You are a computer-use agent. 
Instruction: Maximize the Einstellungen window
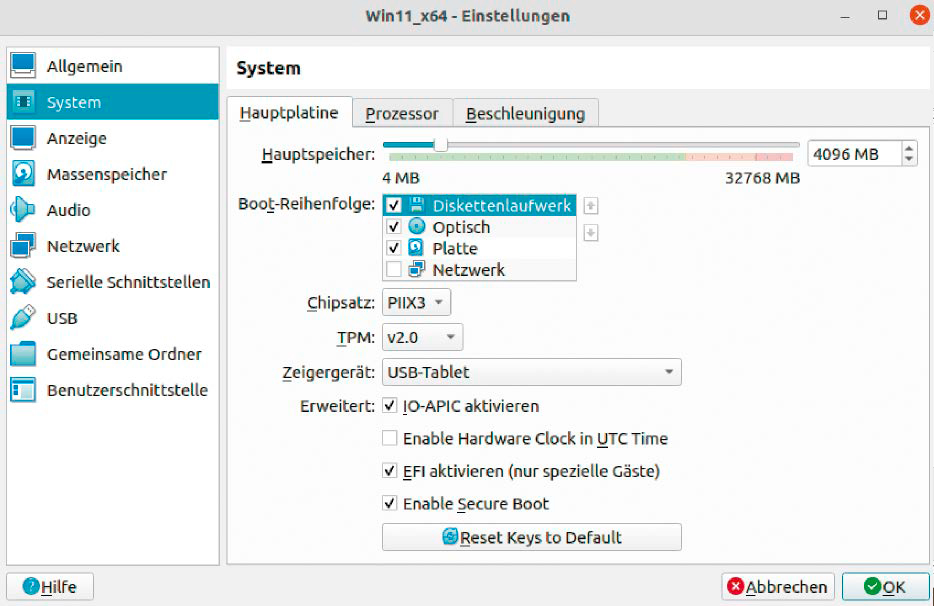click(x=882, y=15)
